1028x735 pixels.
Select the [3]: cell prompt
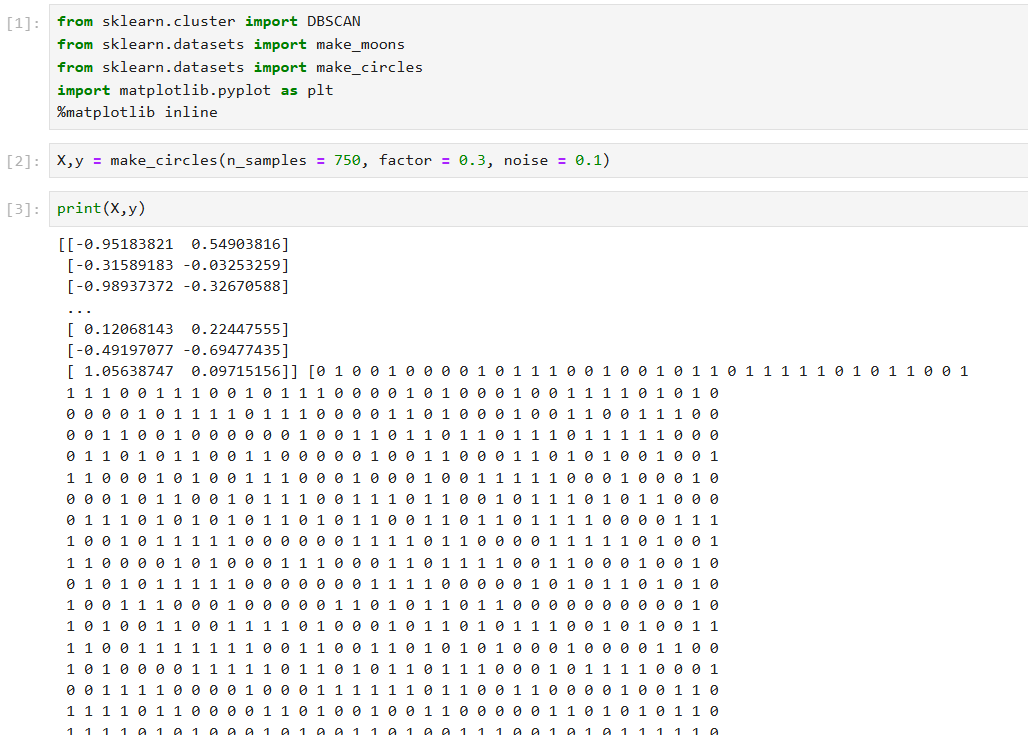[23, 209]
